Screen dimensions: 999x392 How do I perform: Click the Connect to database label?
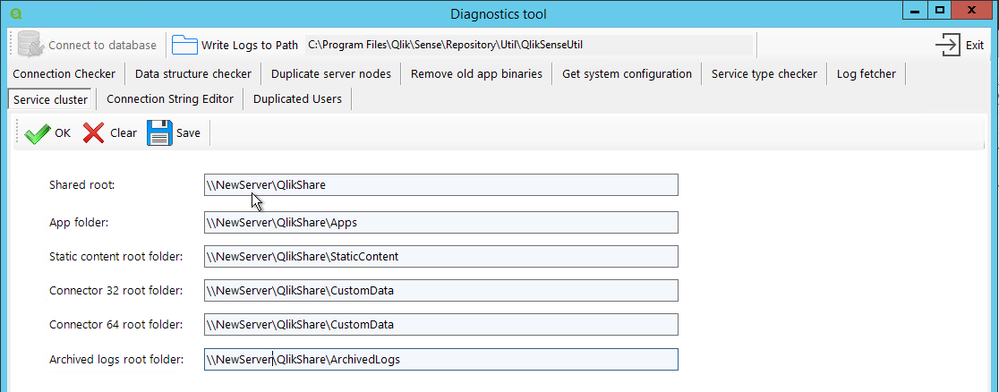[x=102, y=45]
